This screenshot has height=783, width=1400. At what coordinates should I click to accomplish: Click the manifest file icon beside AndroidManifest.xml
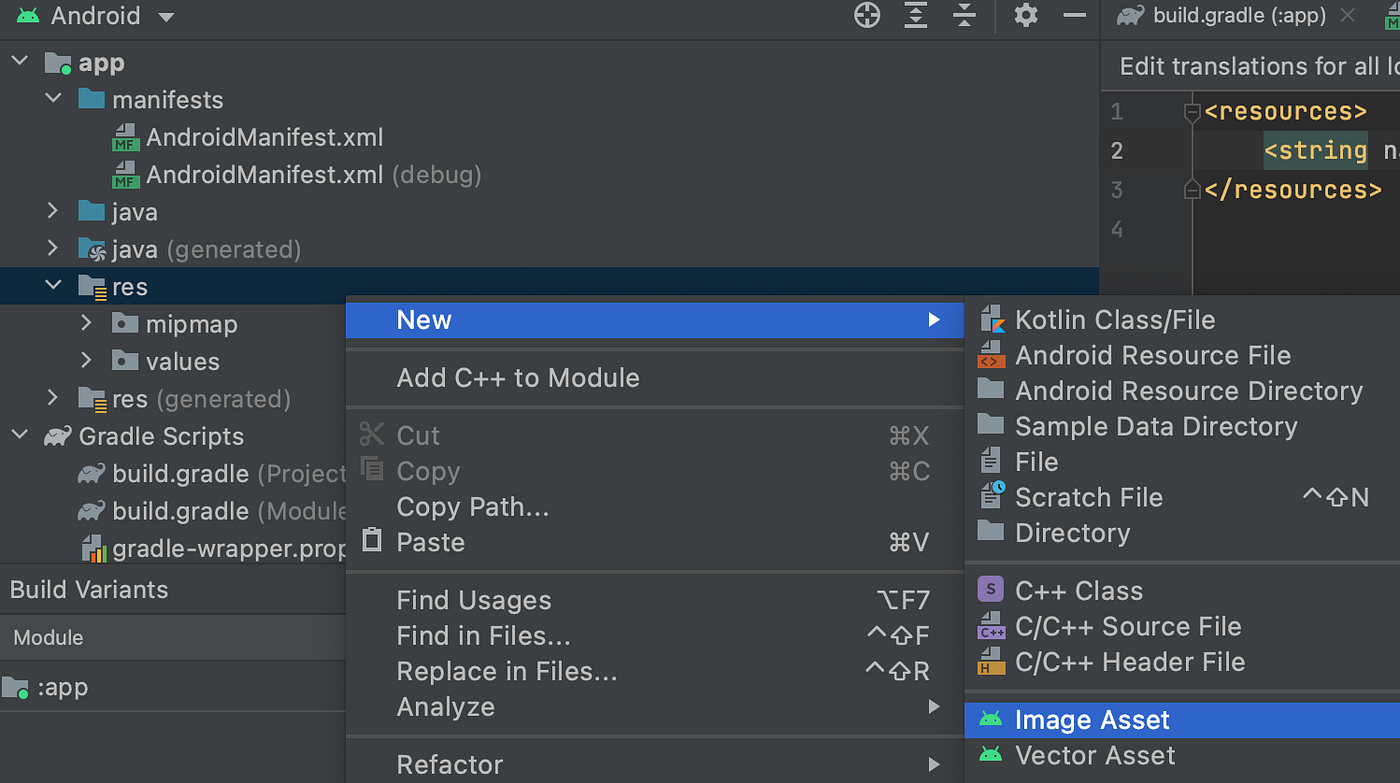click(125, 137)
